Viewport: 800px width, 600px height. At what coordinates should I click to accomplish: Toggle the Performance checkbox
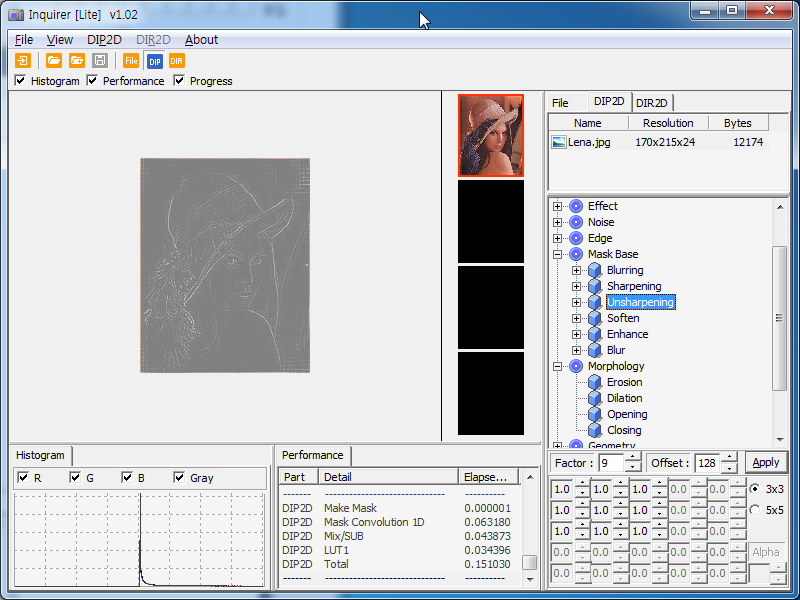pyautogui.click(x=93, y=81)
